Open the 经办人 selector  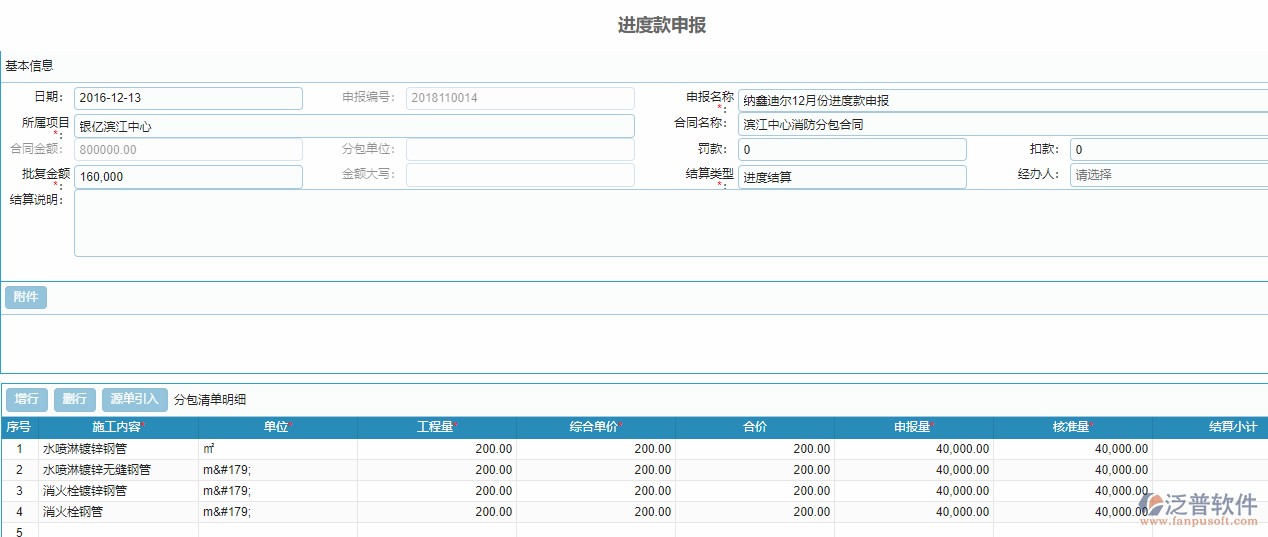1168,177
